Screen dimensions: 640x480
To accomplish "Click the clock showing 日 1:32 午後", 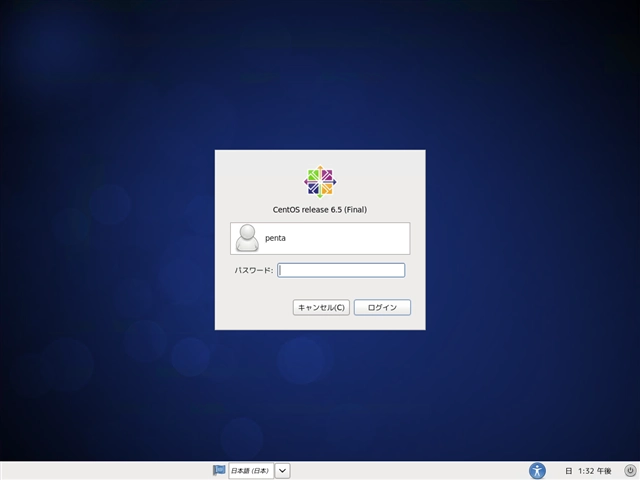I will [x=588, y=471].
